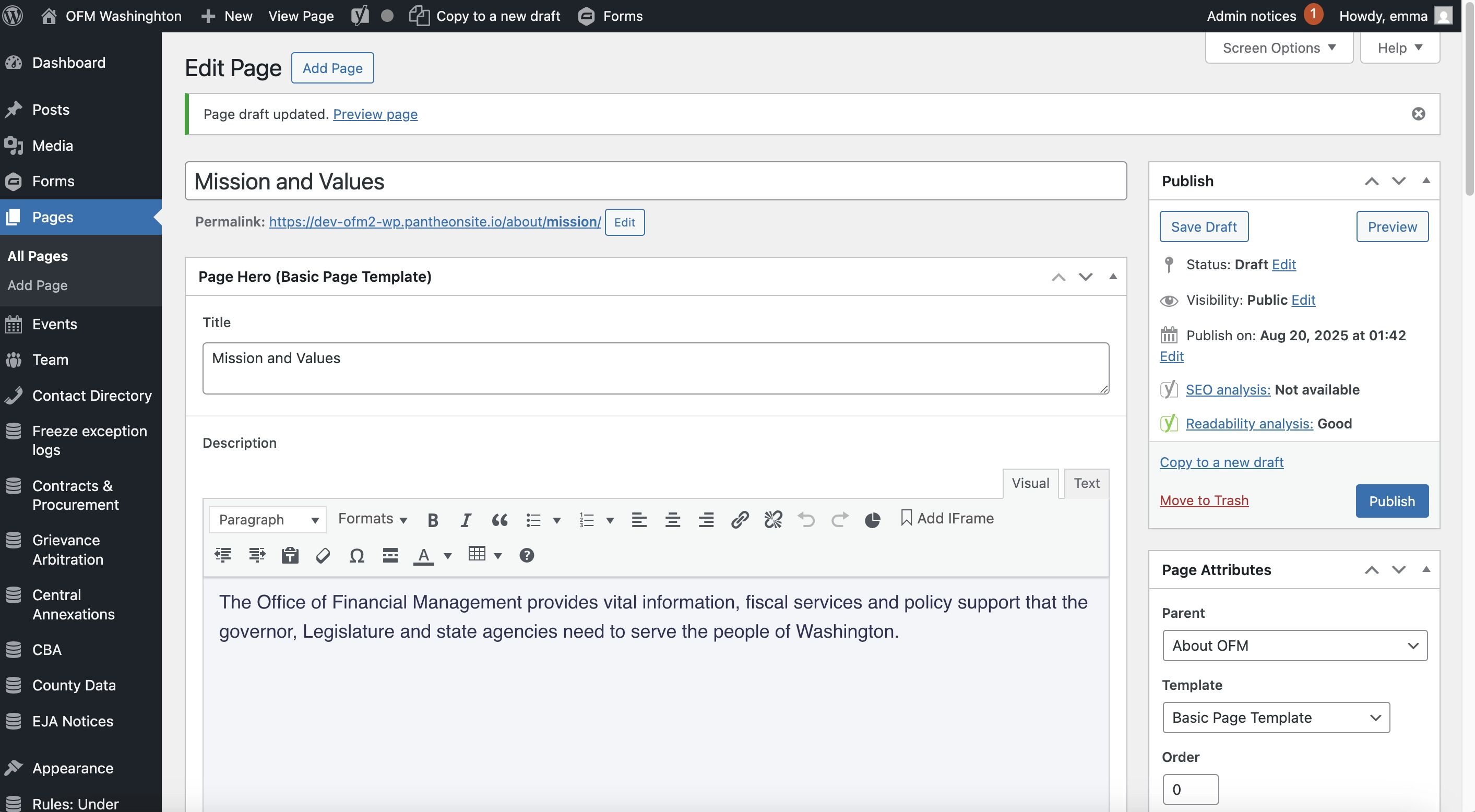Switch to the Text editor tab
This screenshot has width=1475, height=812.
tap(1086, 483)
